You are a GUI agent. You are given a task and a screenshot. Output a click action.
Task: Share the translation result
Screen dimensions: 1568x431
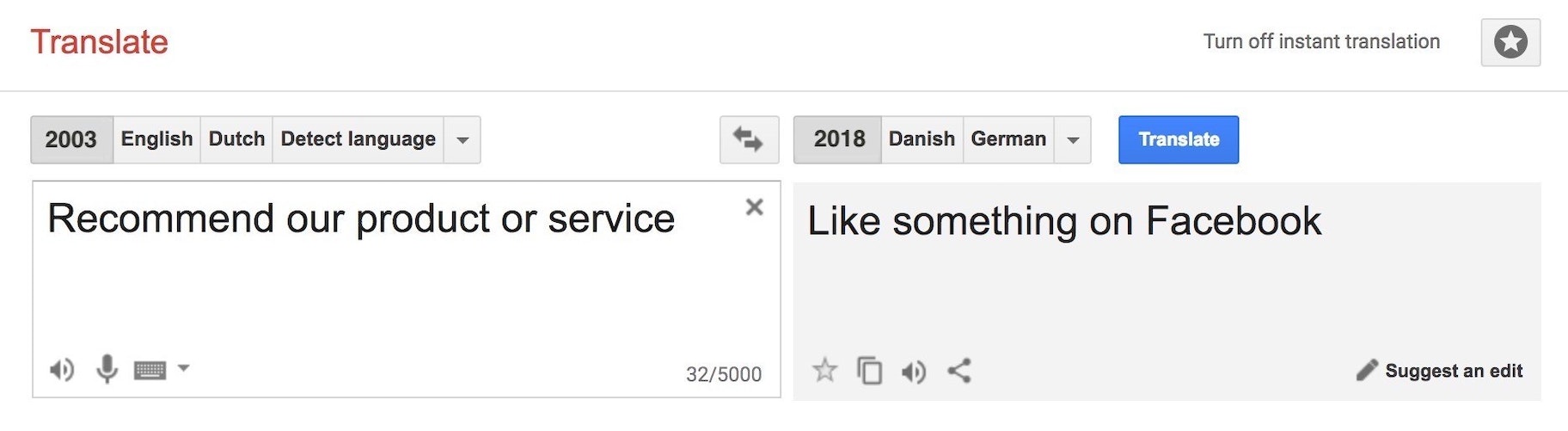pyautogui.click(x=959, y=371)
